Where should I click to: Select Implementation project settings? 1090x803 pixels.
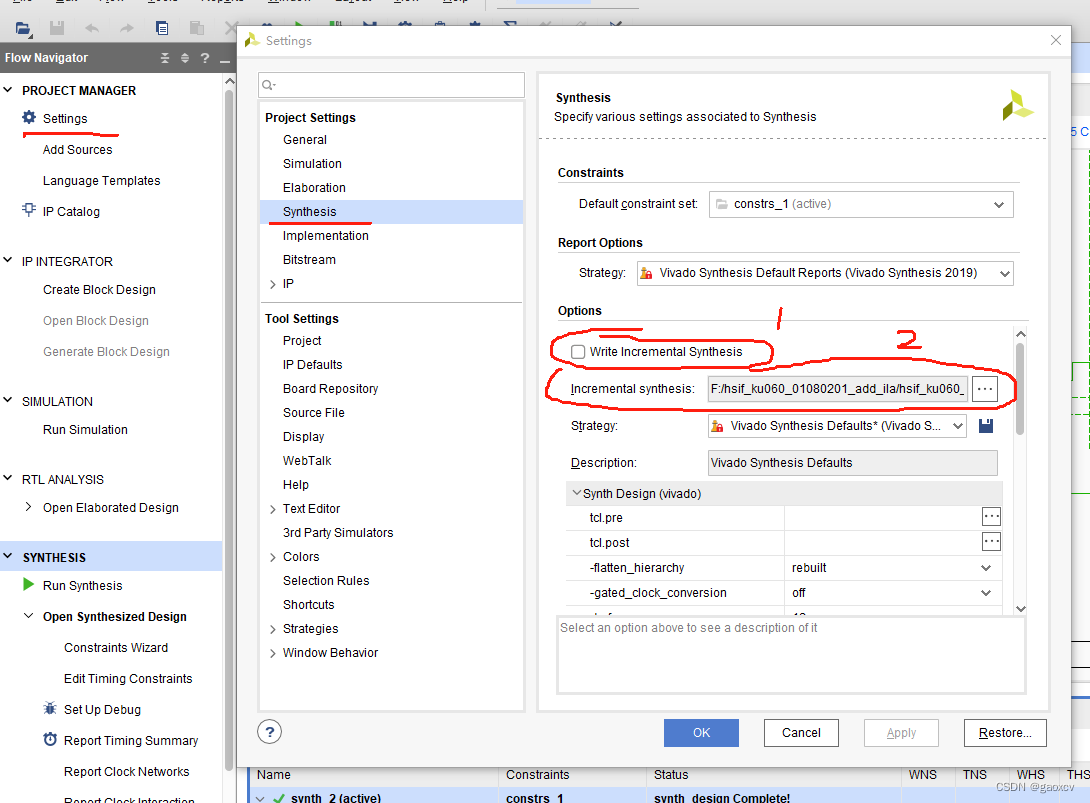point(325,236)
